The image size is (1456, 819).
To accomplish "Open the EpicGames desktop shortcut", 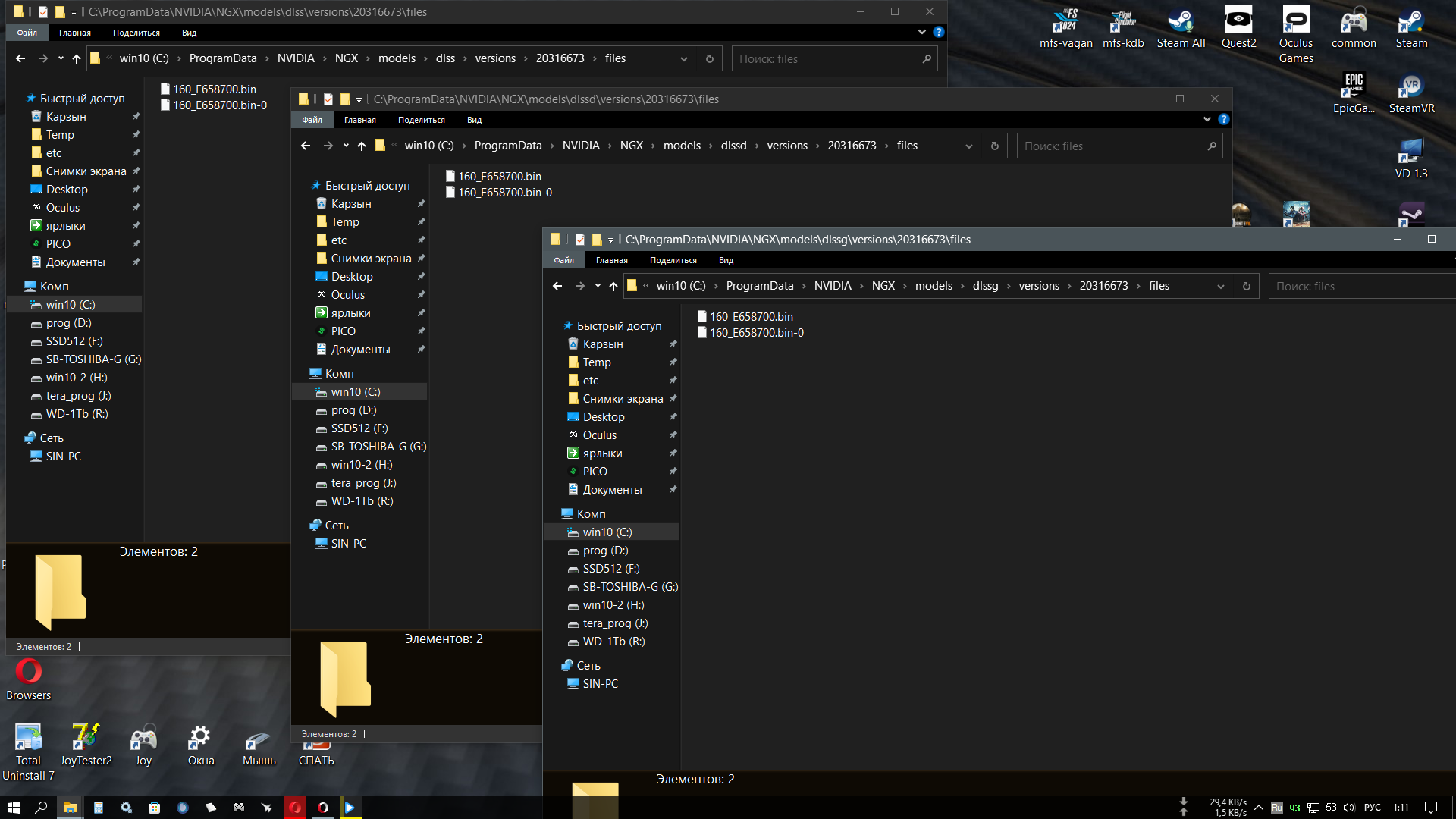I will coord(1354,93).
